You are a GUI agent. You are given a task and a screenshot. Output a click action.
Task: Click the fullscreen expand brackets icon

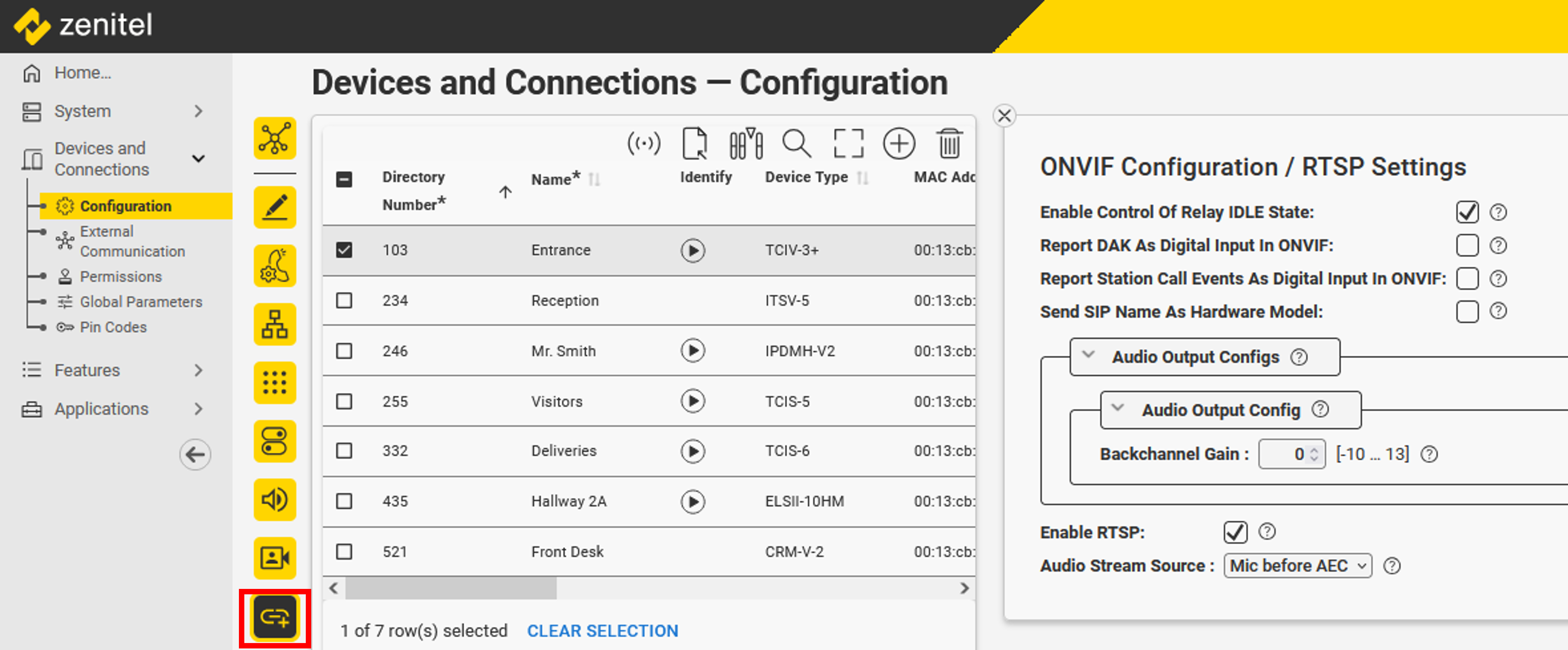(847, 143)
